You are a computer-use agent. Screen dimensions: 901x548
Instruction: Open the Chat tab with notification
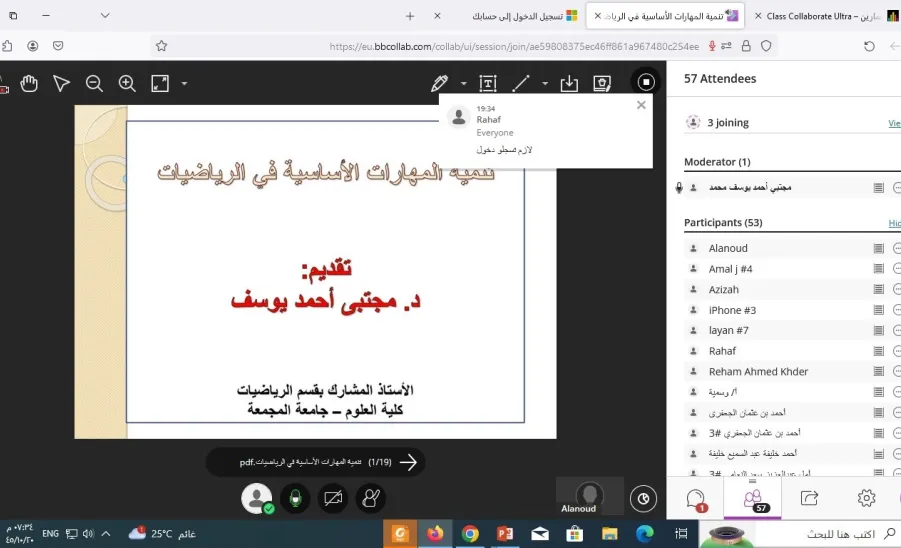(696, 499)
